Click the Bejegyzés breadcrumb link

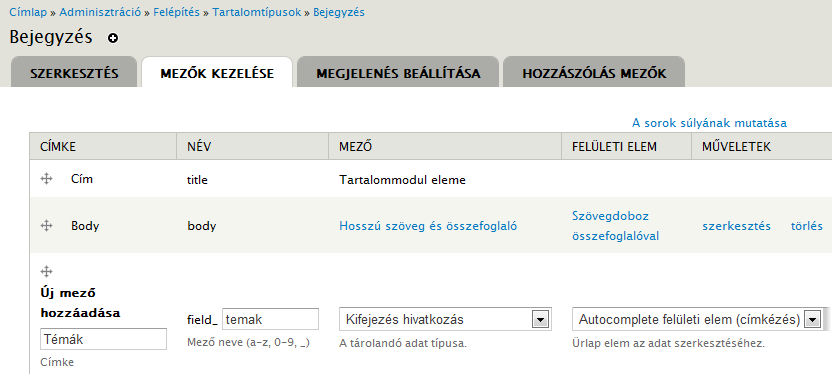point(339,12)
